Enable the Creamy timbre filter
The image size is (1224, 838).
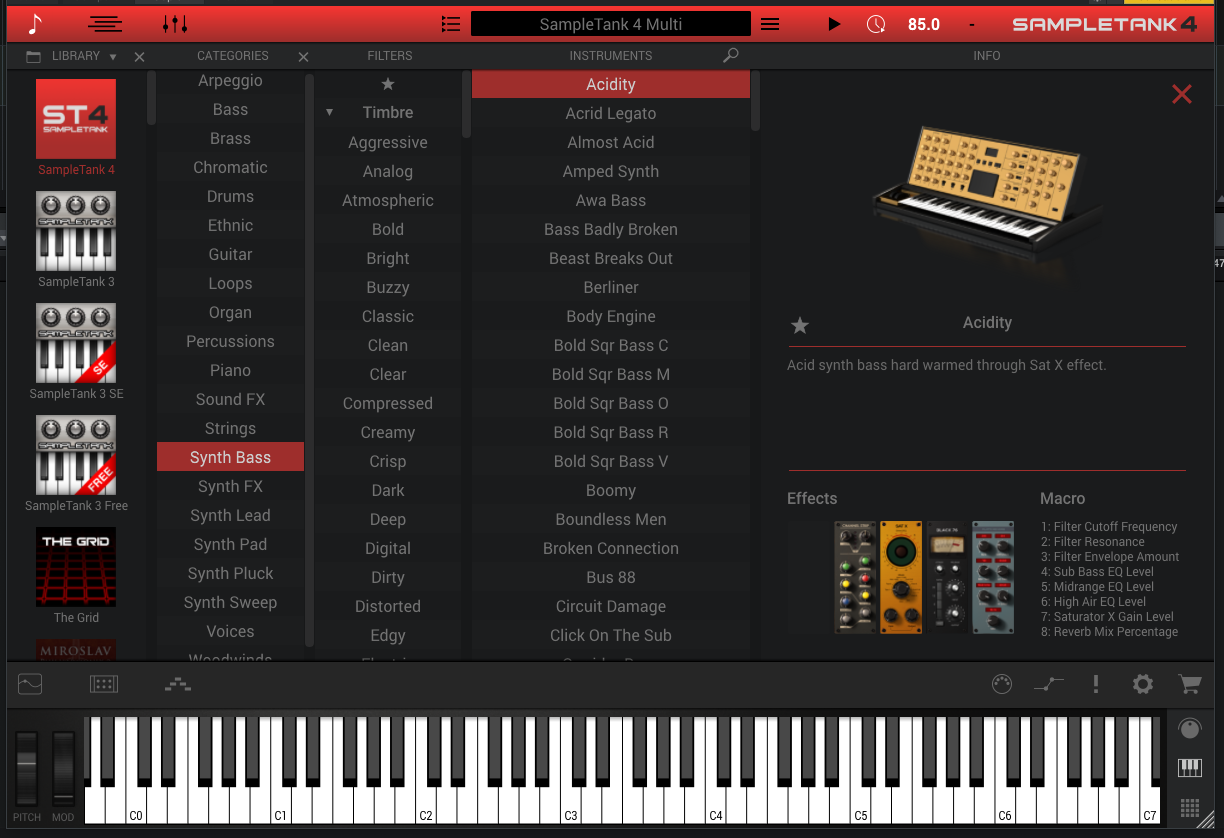[388, 432]
